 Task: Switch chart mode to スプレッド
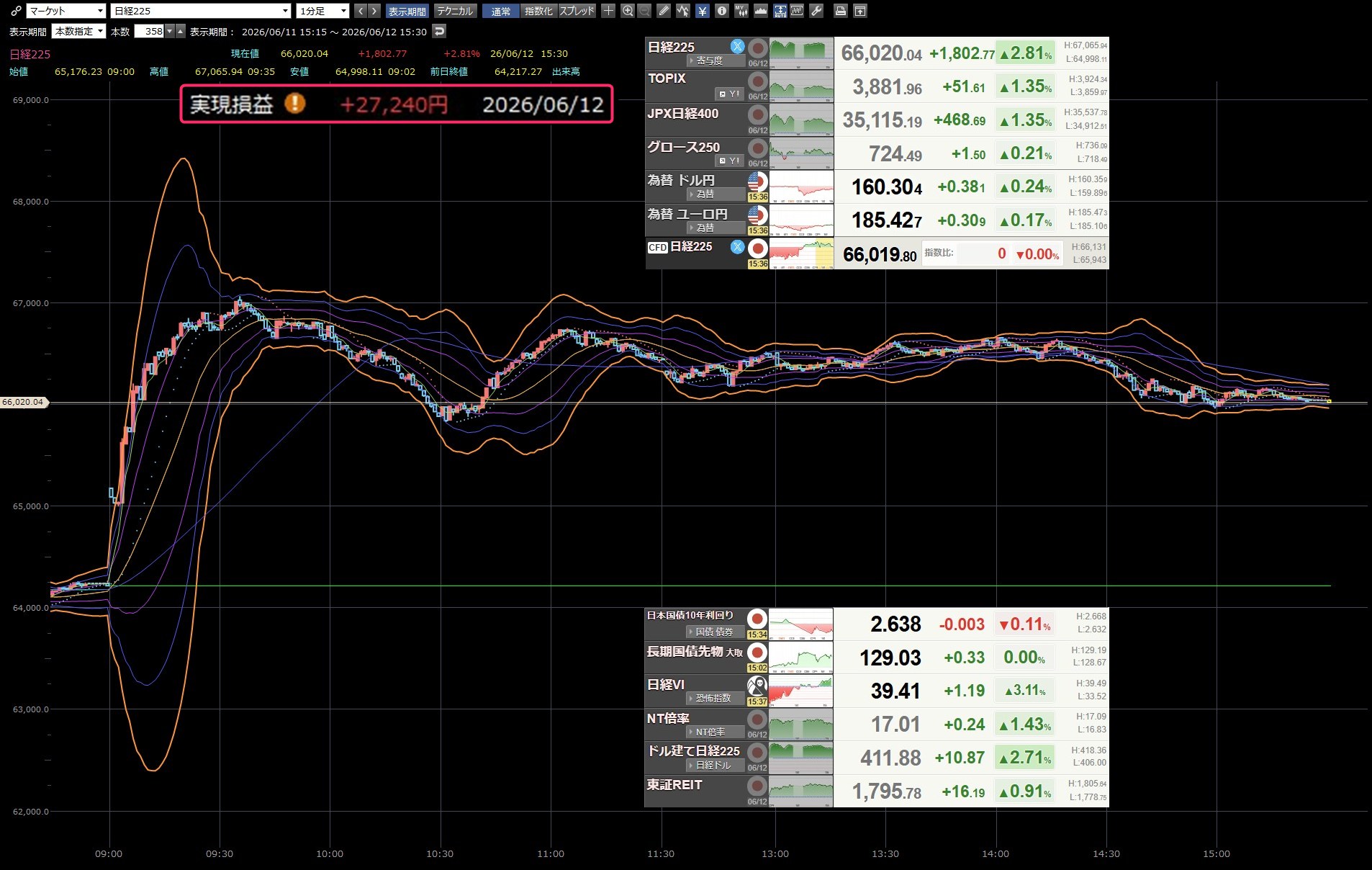click(x=577, y=11)
